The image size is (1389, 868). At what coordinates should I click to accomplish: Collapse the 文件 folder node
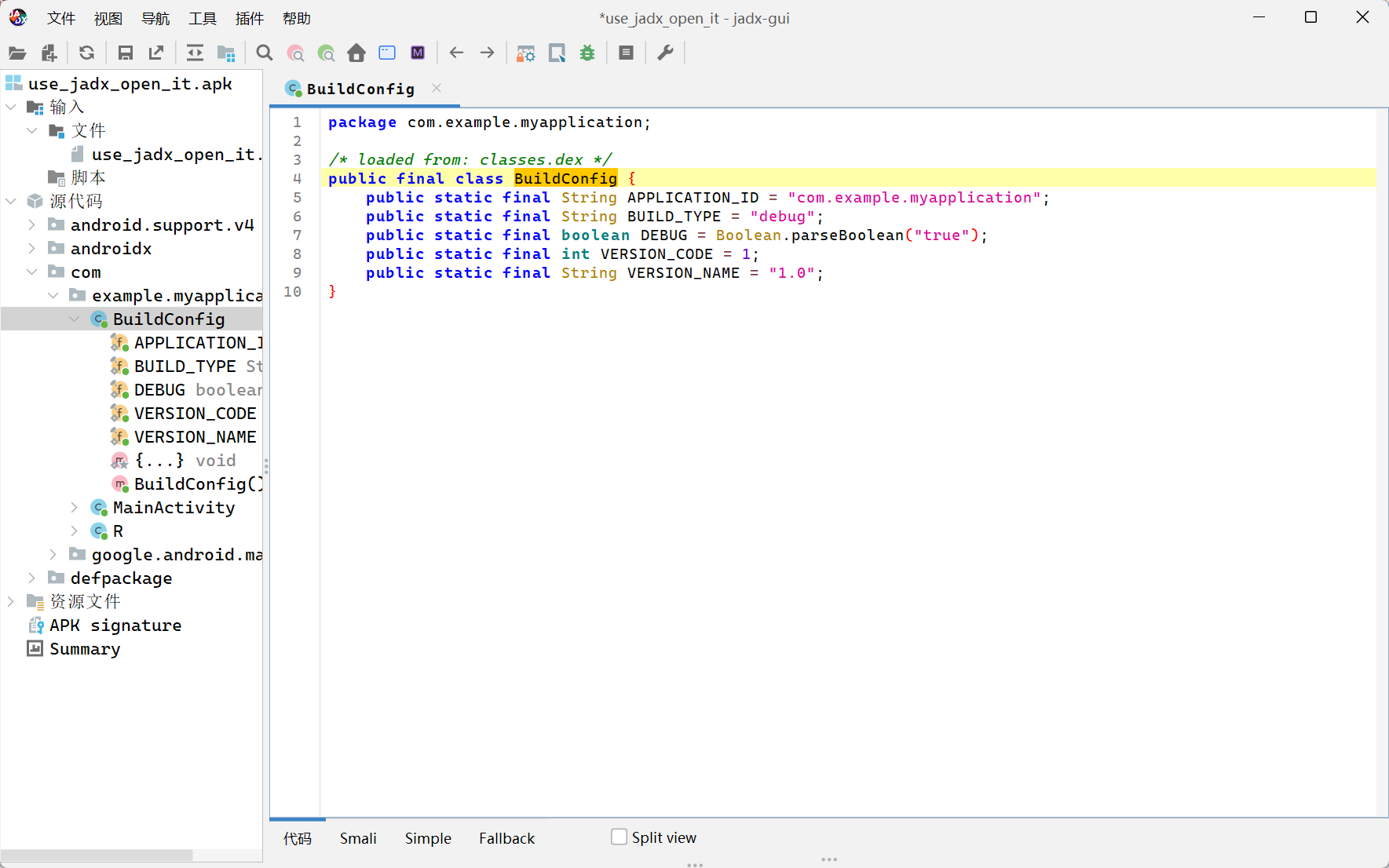tap(32, 130)
